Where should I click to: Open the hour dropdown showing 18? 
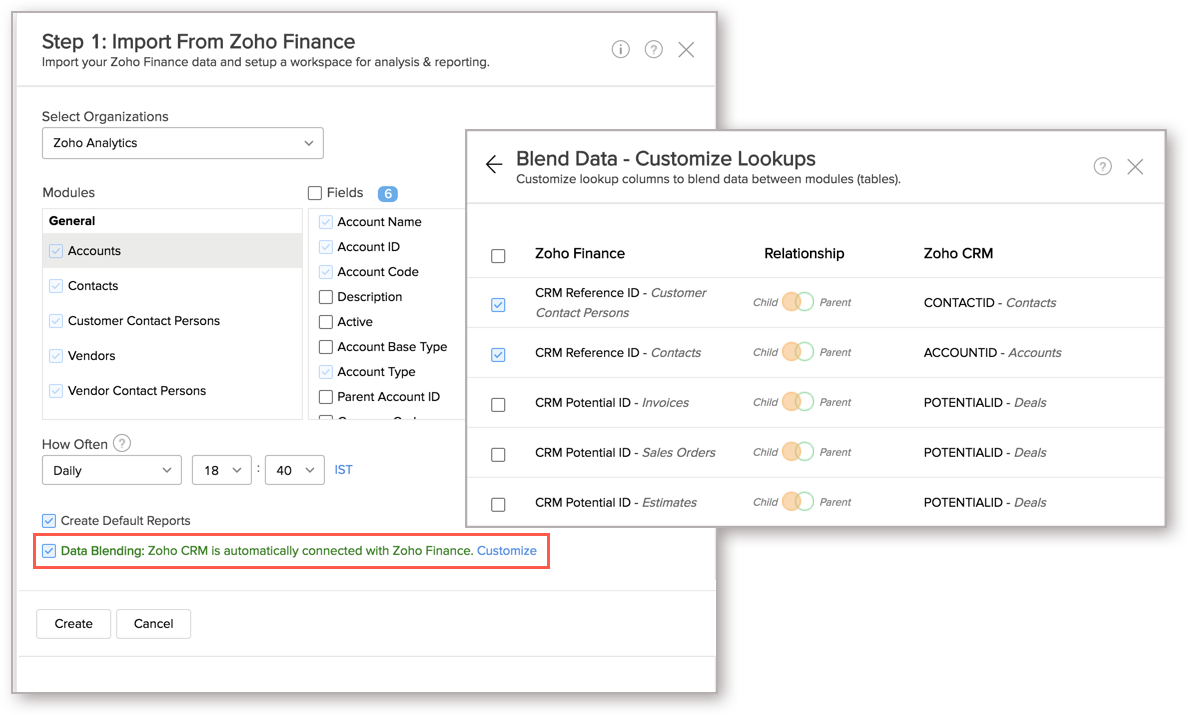(221, 470)
